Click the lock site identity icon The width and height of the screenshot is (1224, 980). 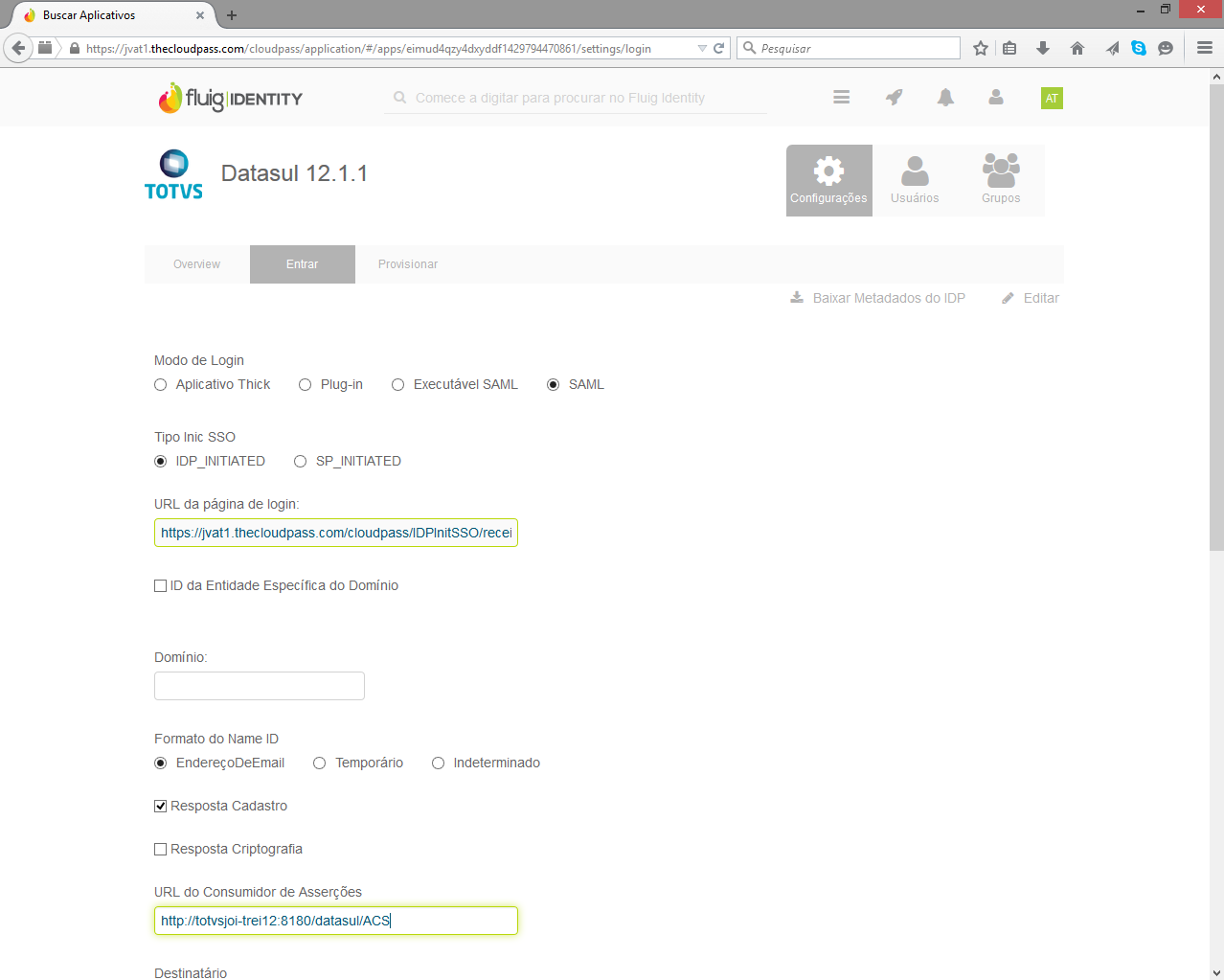click(x=75, y=48)
